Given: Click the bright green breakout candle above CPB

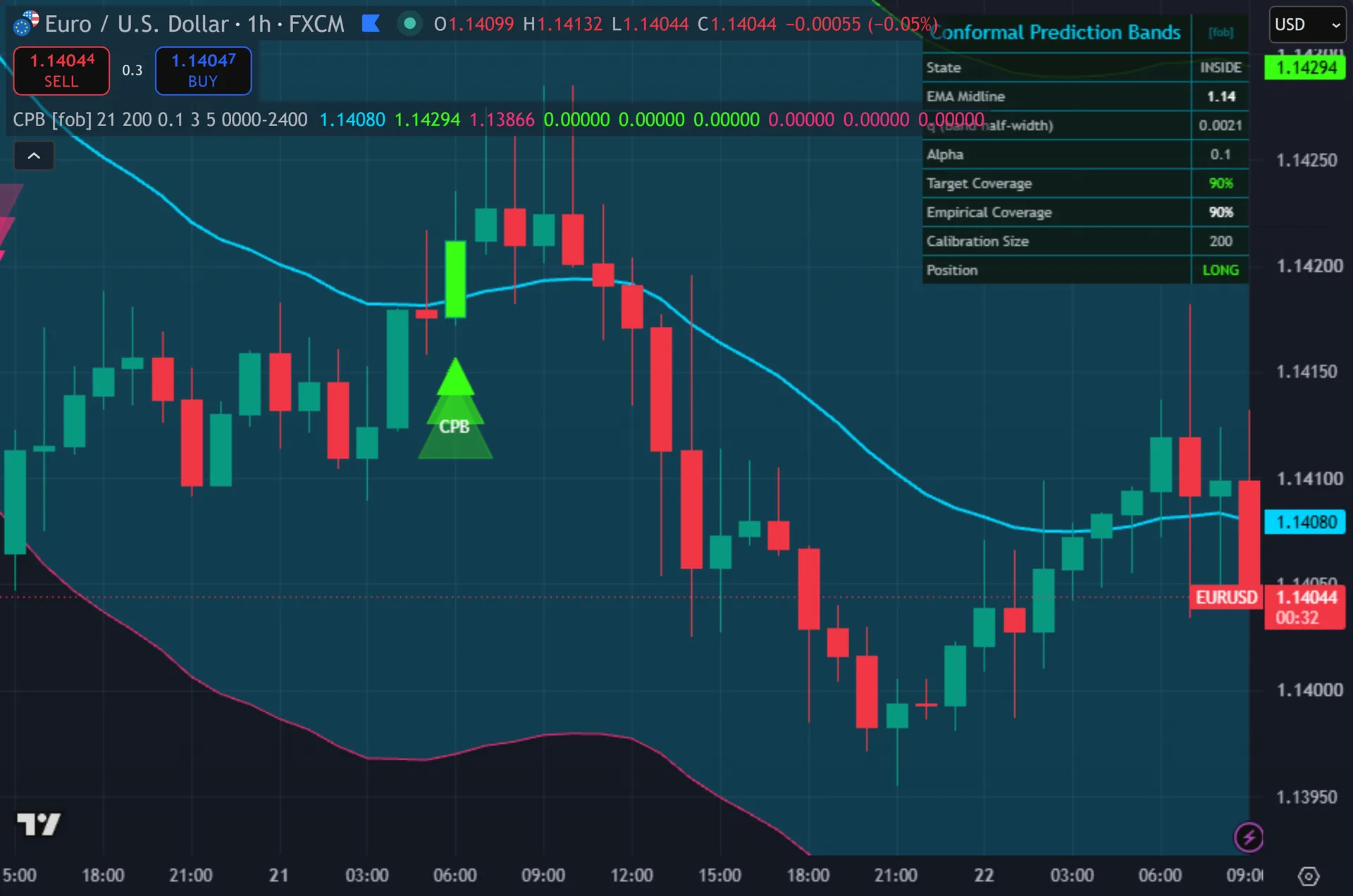Looking at the screenshot, I should [x=455, y=279].
